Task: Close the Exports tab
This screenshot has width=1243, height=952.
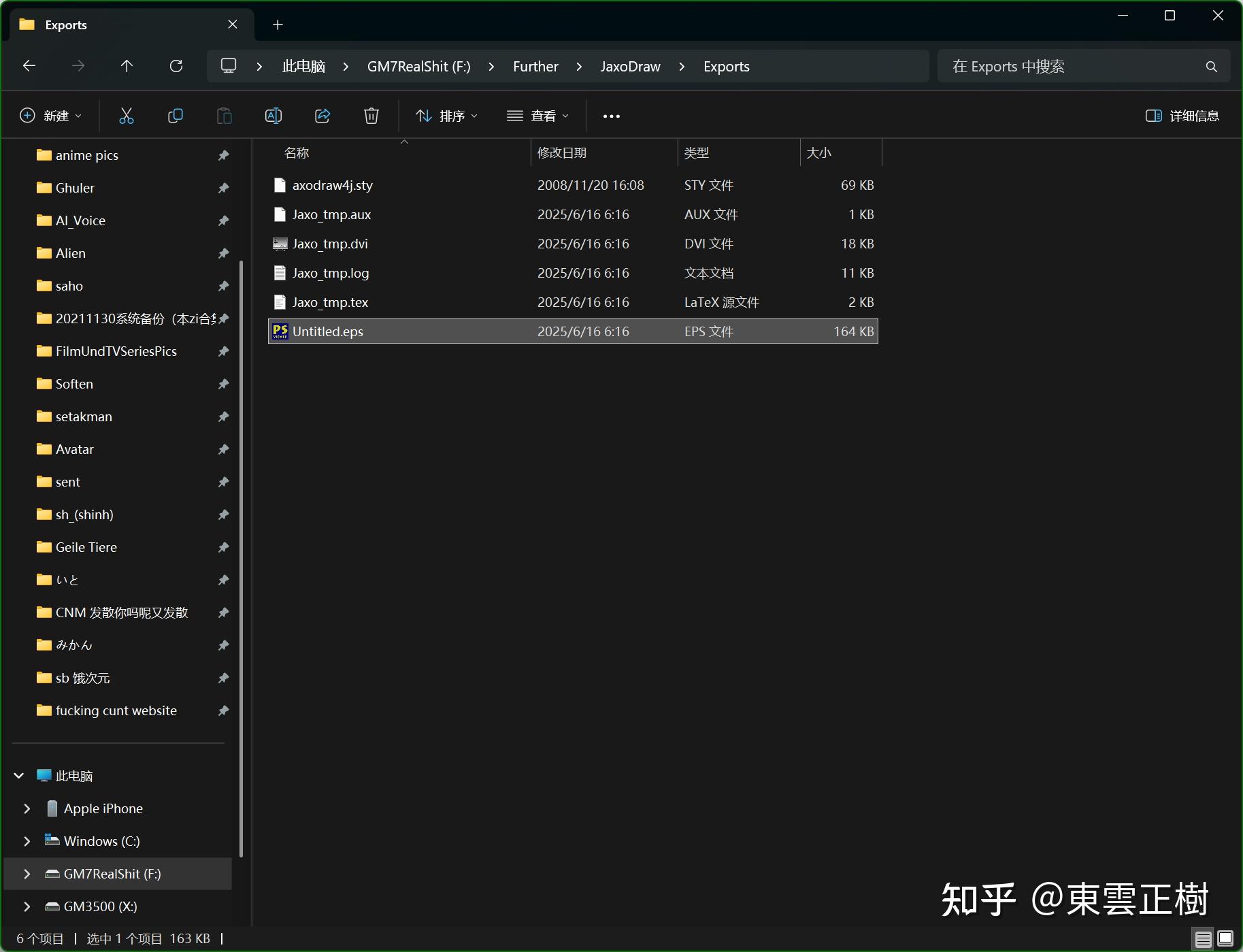Action: [233, 24]
